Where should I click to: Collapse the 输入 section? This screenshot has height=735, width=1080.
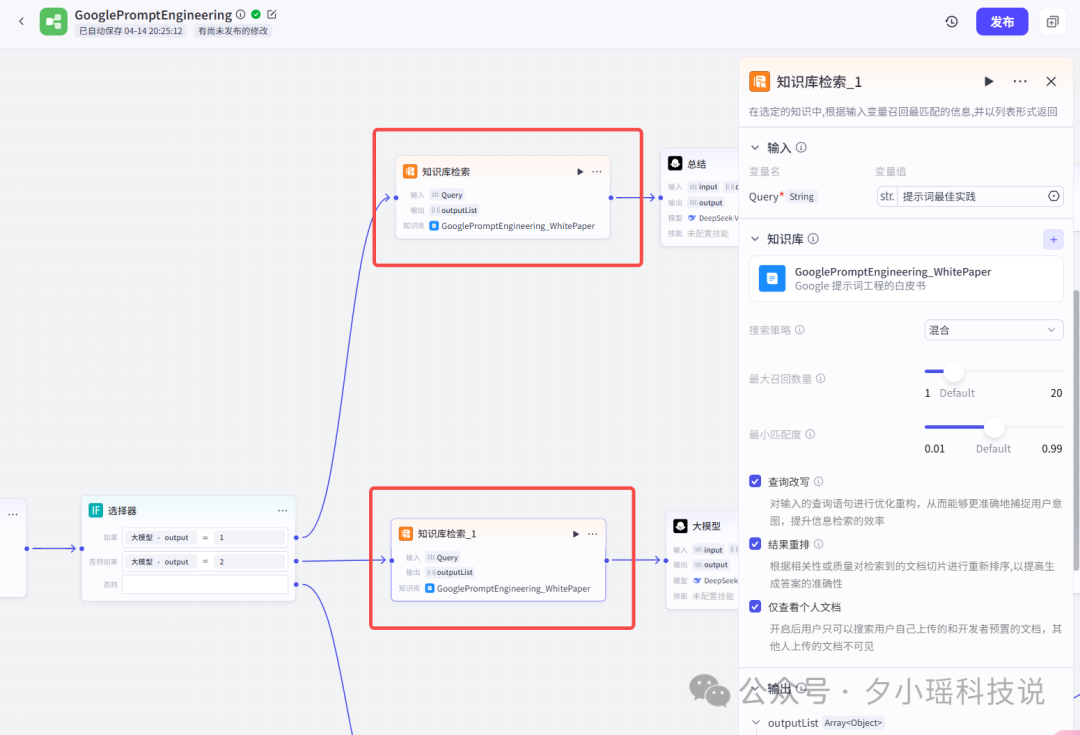tap(755, 147)
